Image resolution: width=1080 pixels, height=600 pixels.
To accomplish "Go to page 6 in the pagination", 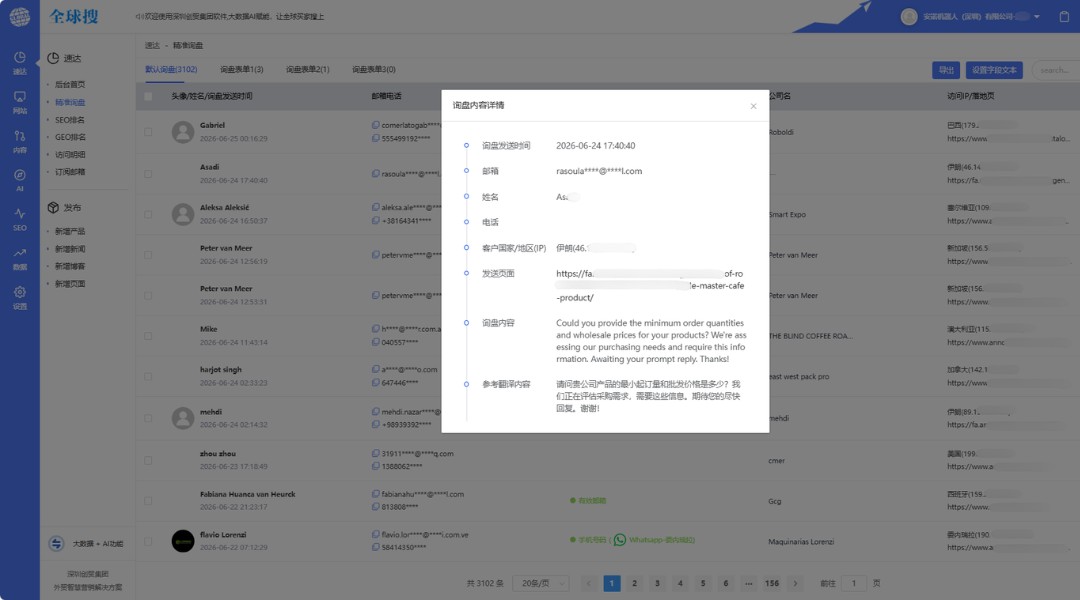I will click(725, 583).
